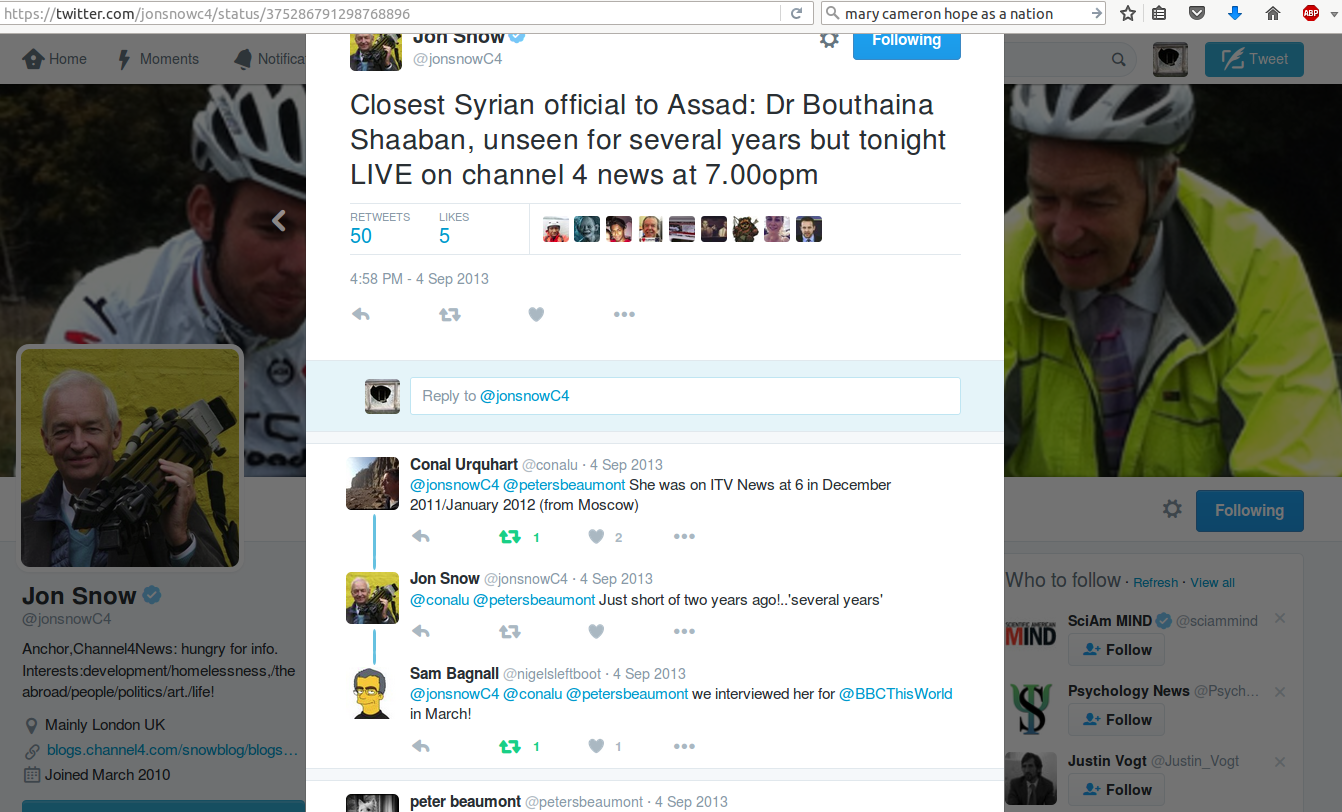Open more options on main tweet
The image size is (1342, 812).
point(624,314)
